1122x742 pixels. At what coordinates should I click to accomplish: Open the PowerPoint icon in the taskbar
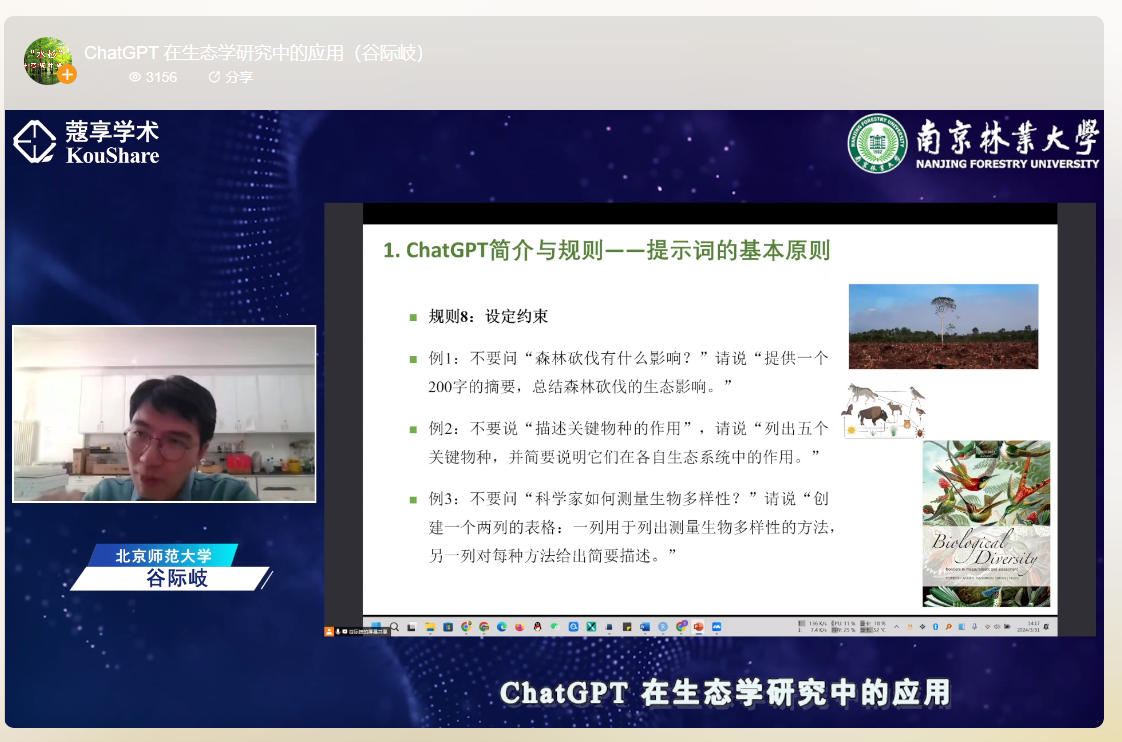point(699,627)
